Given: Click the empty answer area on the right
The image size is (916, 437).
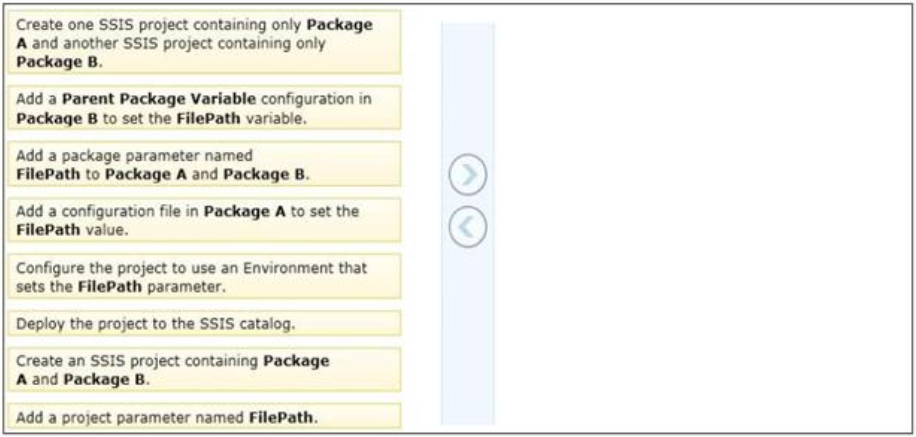Looking at the screenshot, I should [x=701, y=224].
